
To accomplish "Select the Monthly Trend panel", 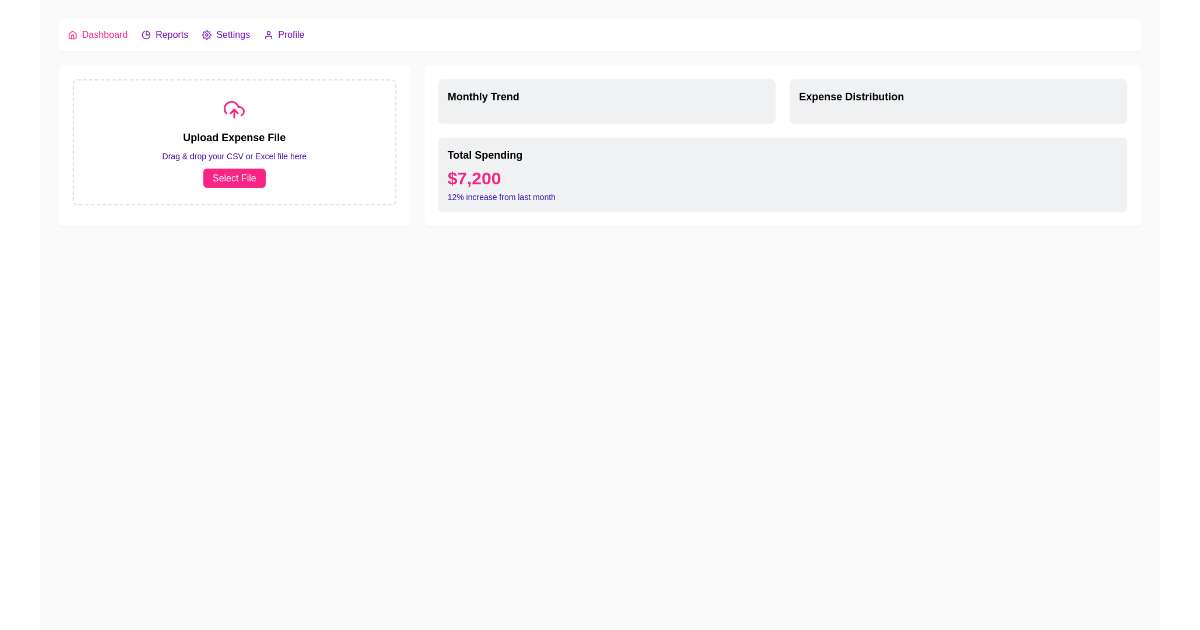I will tap(606, 101).
